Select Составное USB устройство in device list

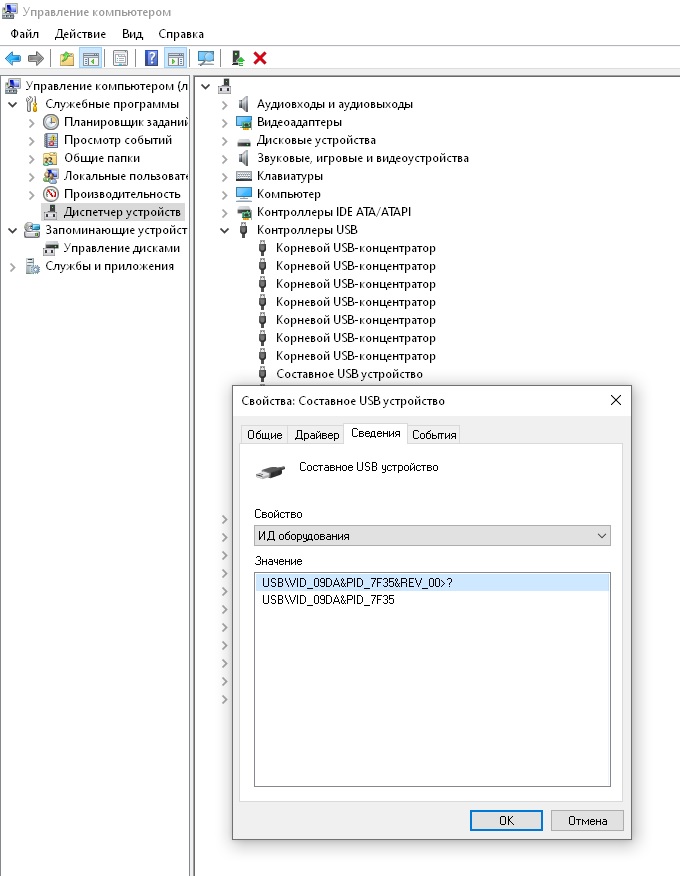pyautogui.click(x=349, y=374)
